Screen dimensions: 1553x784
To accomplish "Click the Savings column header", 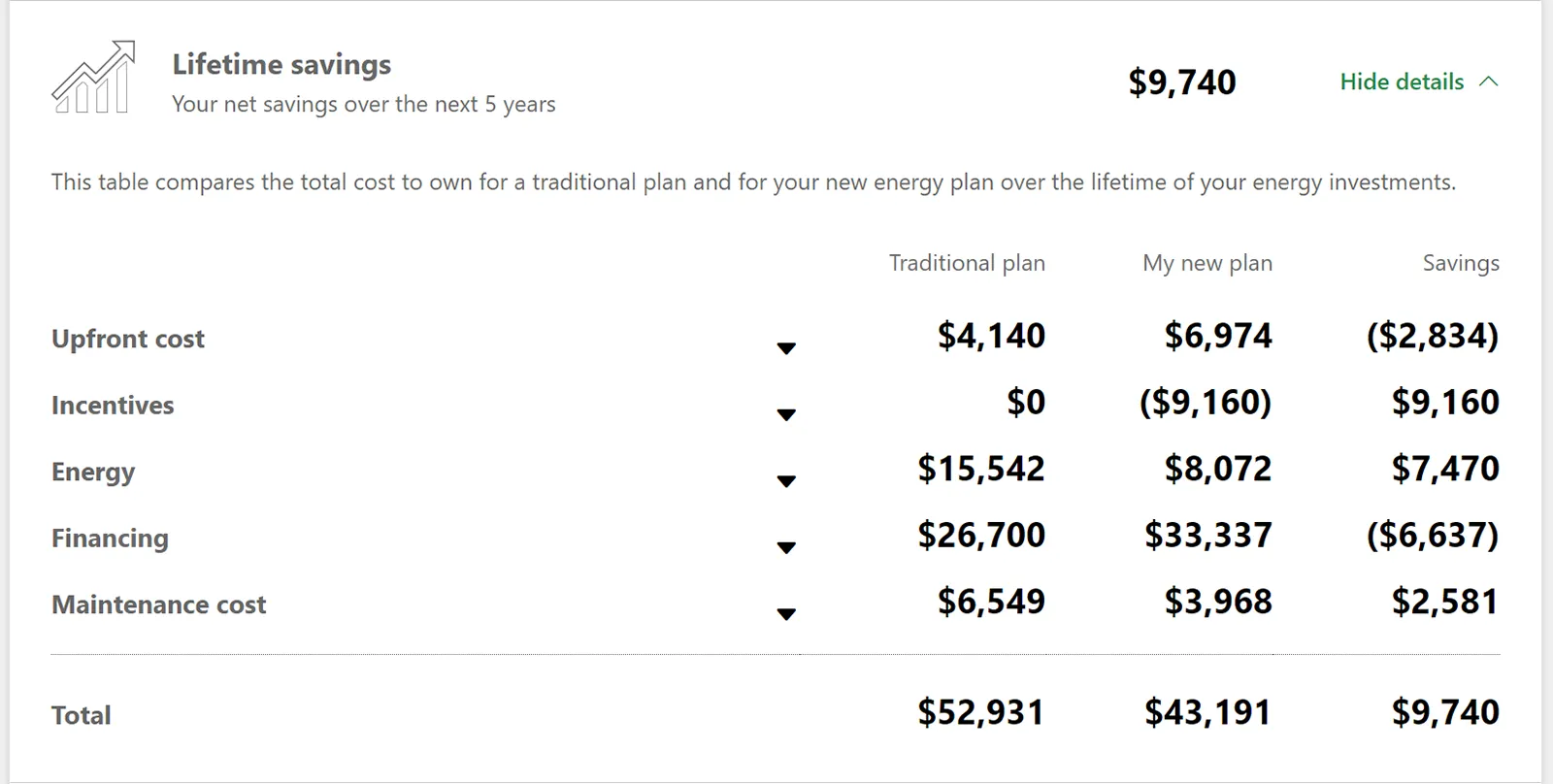I will [x=1460, y=263].
